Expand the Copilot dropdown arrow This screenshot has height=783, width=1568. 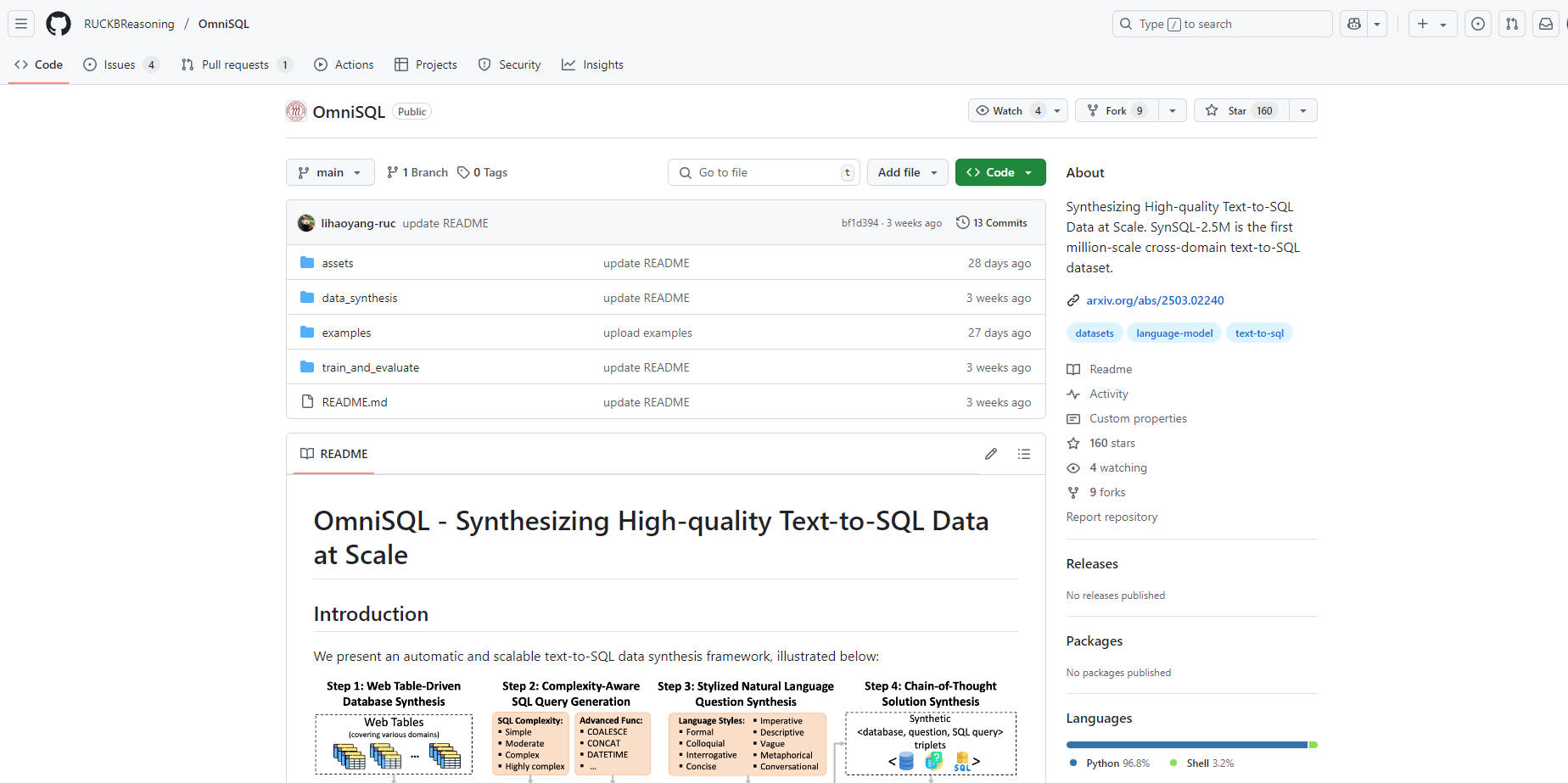click(x=1377, y=24)
